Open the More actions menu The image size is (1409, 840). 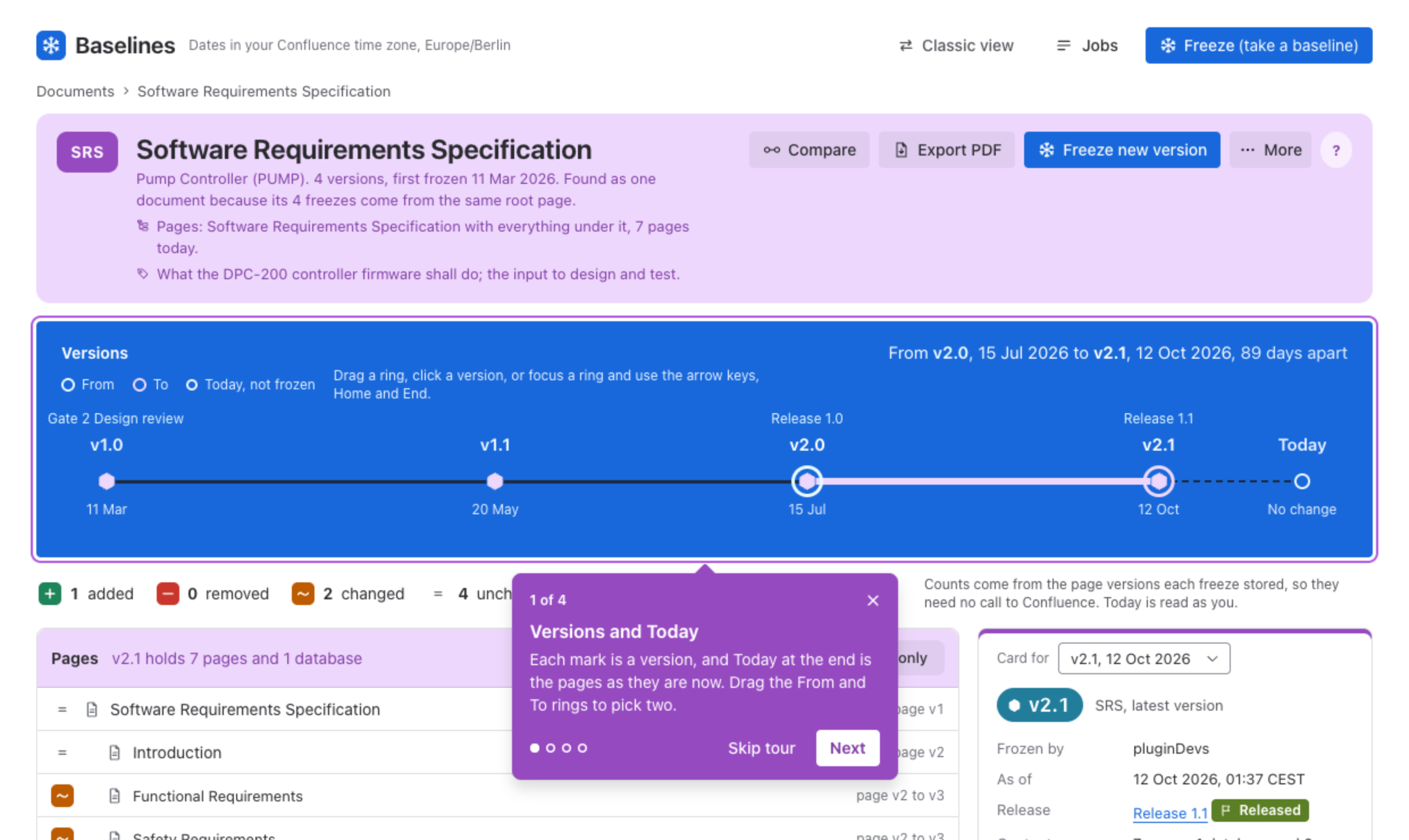1270,150
